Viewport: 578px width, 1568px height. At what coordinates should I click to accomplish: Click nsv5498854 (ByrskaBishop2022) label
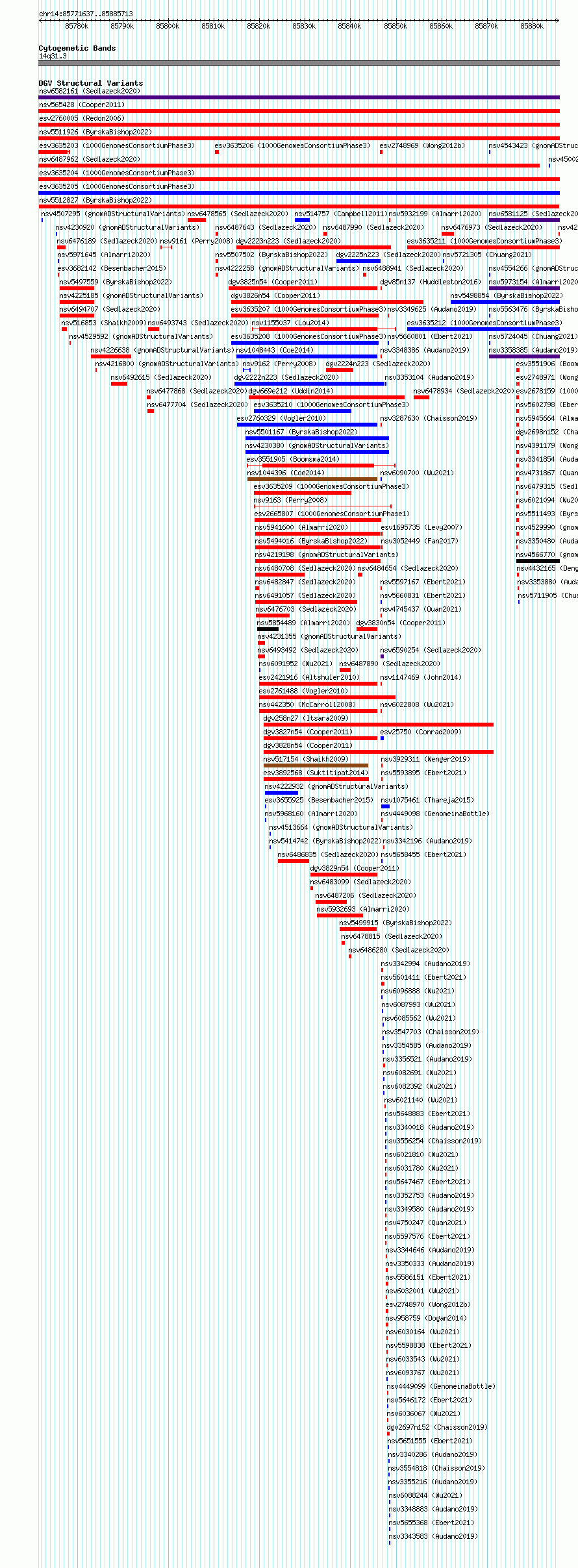(507, 295)
